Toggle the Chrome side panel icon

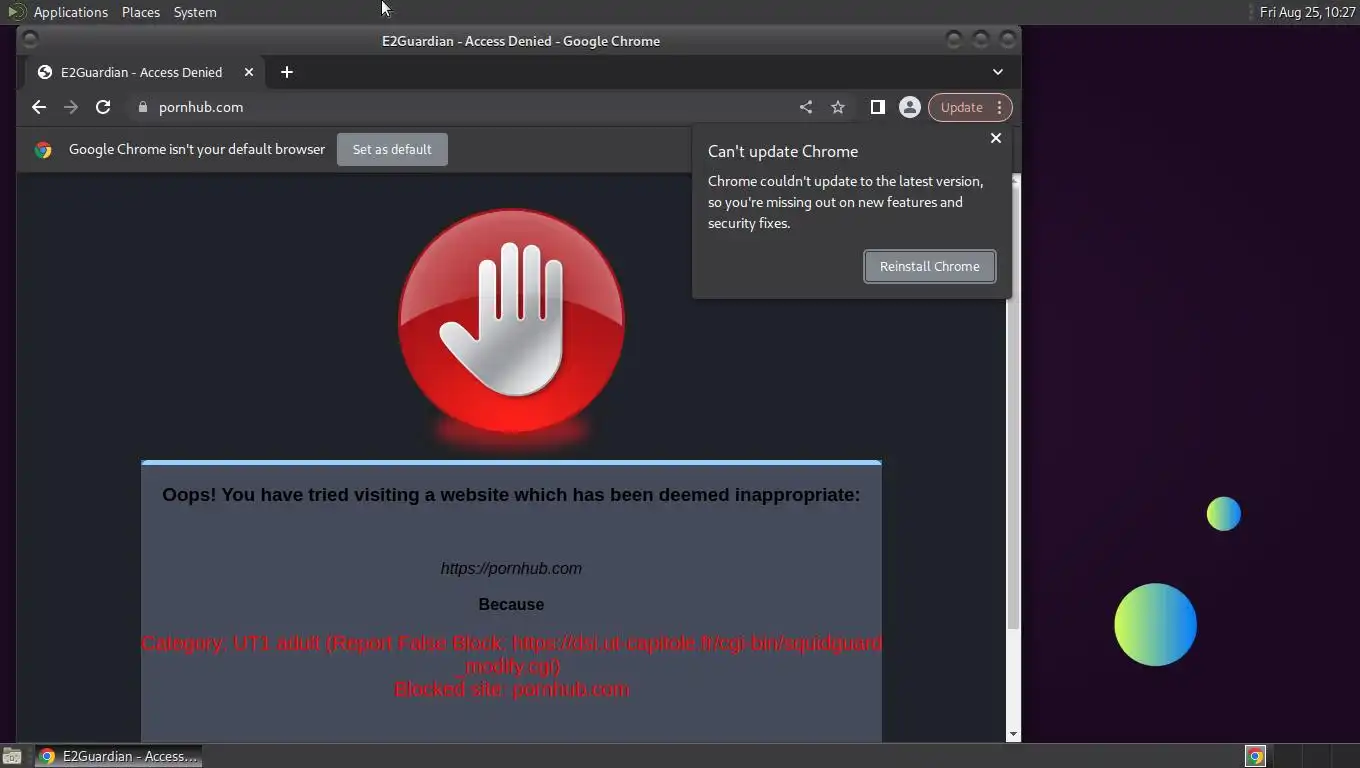click(x=877, y=107)
